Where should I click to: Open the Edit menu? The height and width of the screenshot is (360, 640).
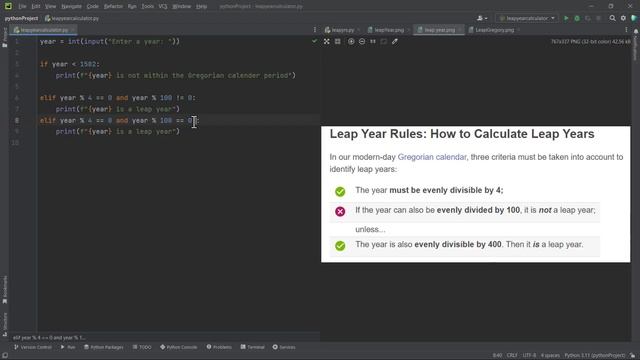(x=36, y=7)
